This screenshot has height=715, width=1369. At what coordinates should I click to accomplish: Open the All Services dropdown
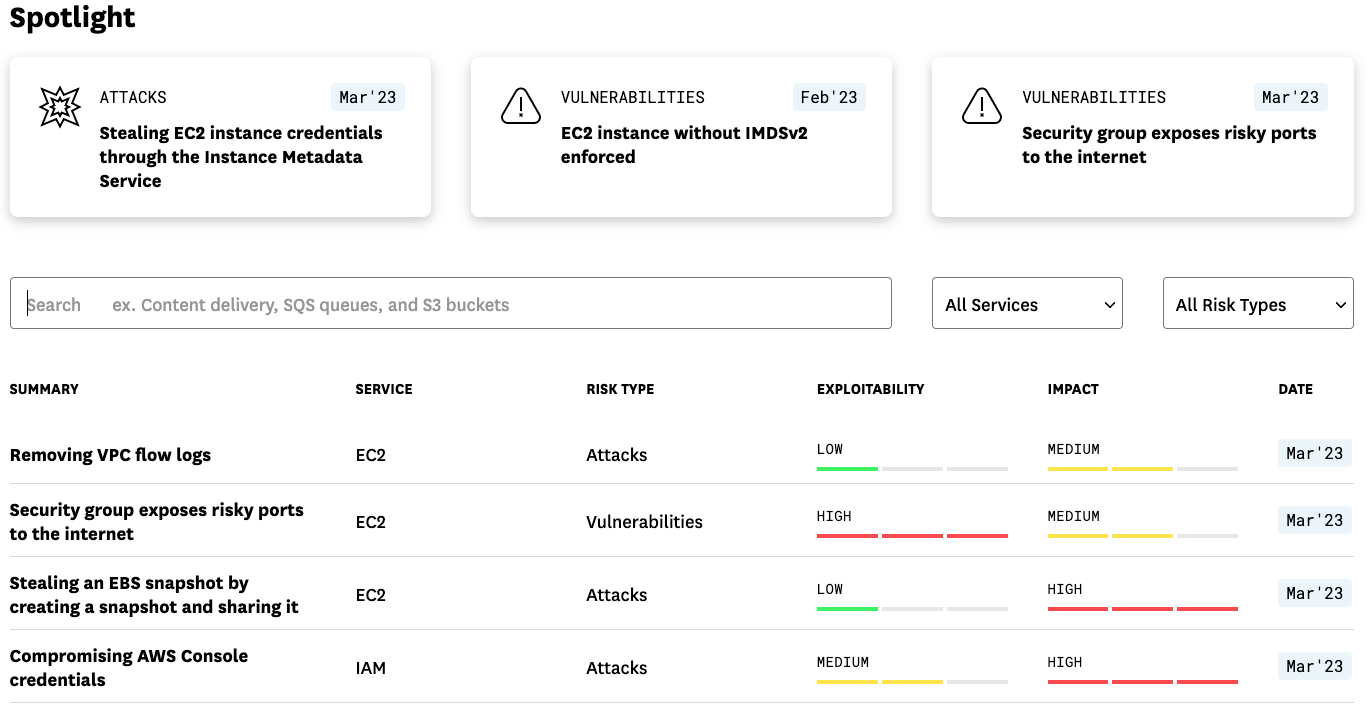click(x=1027, y=303)
